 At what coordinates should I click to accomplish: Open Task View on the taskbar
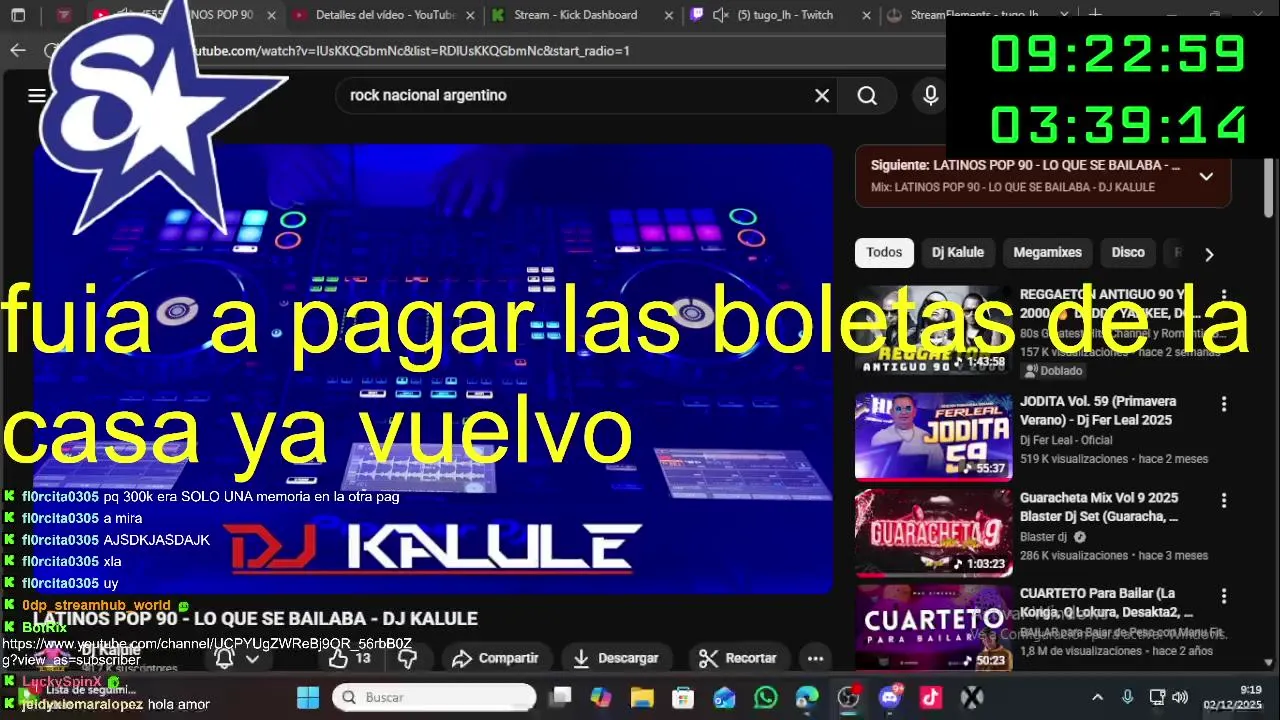562,697
